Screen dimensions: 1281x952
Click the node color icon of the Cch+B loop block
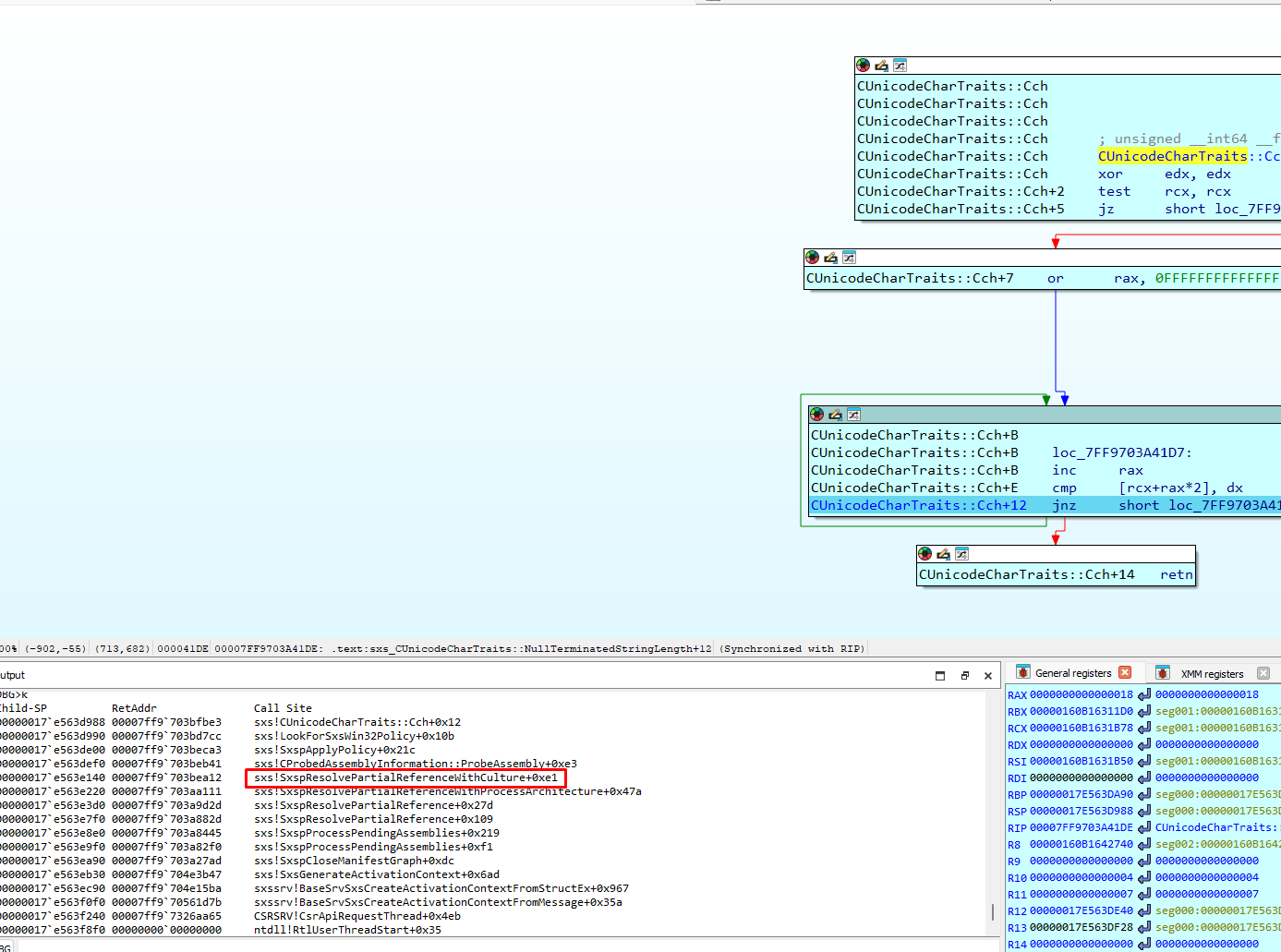816,415
